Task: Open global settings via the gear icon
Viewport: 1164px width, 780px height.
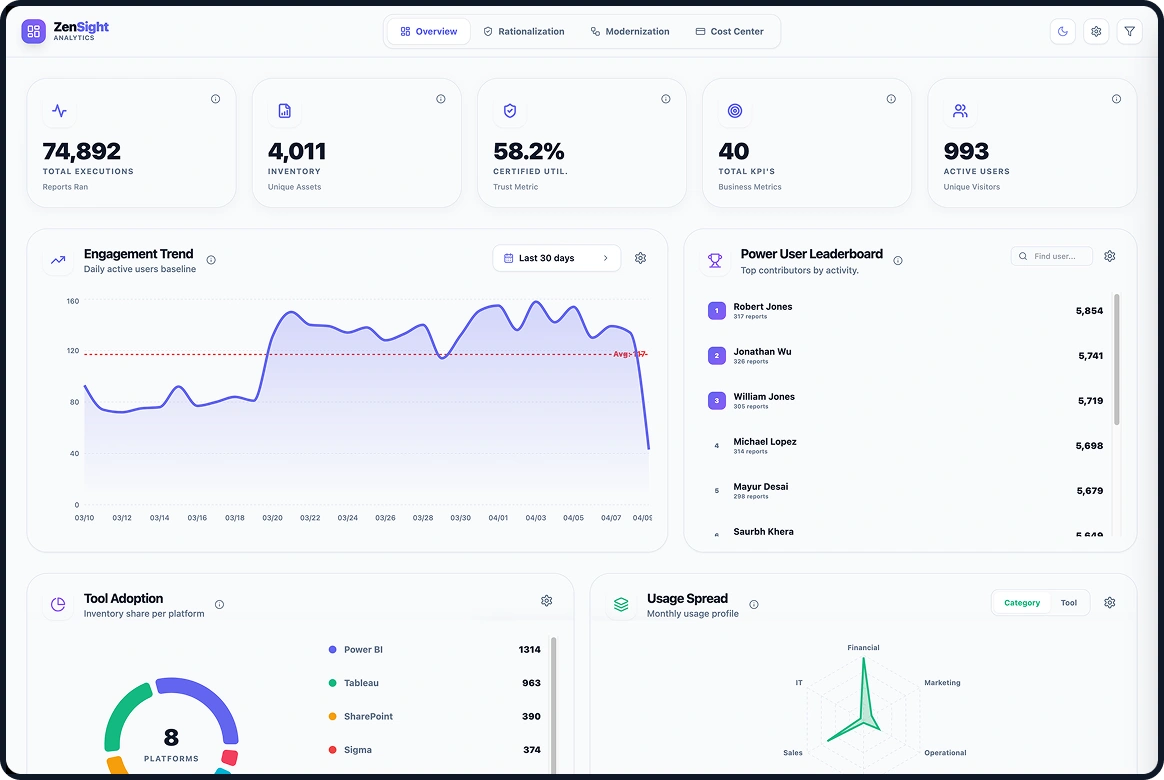Action: 1096,31
